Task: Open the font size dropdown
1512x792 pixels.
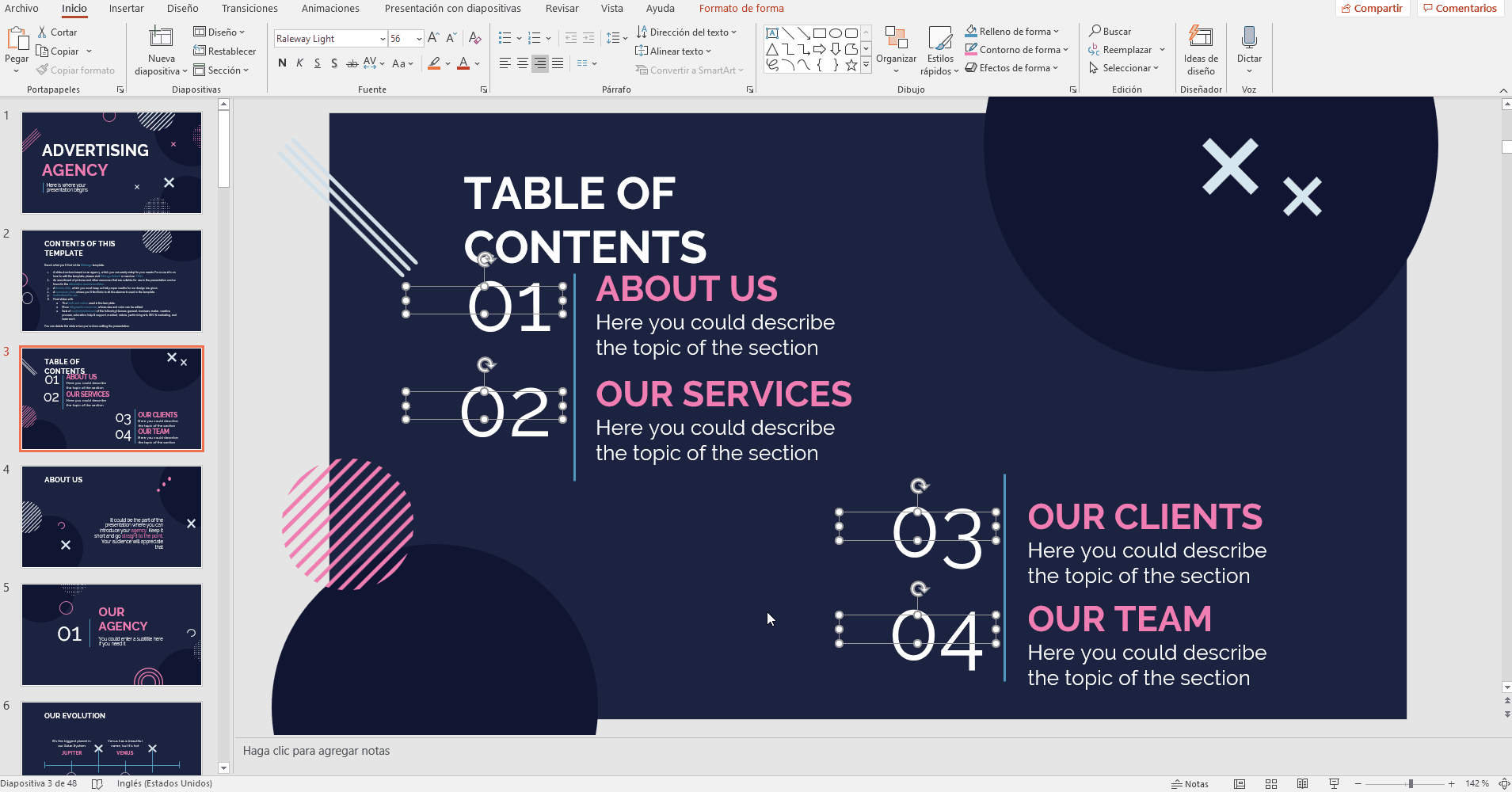Action: (419, 39)
